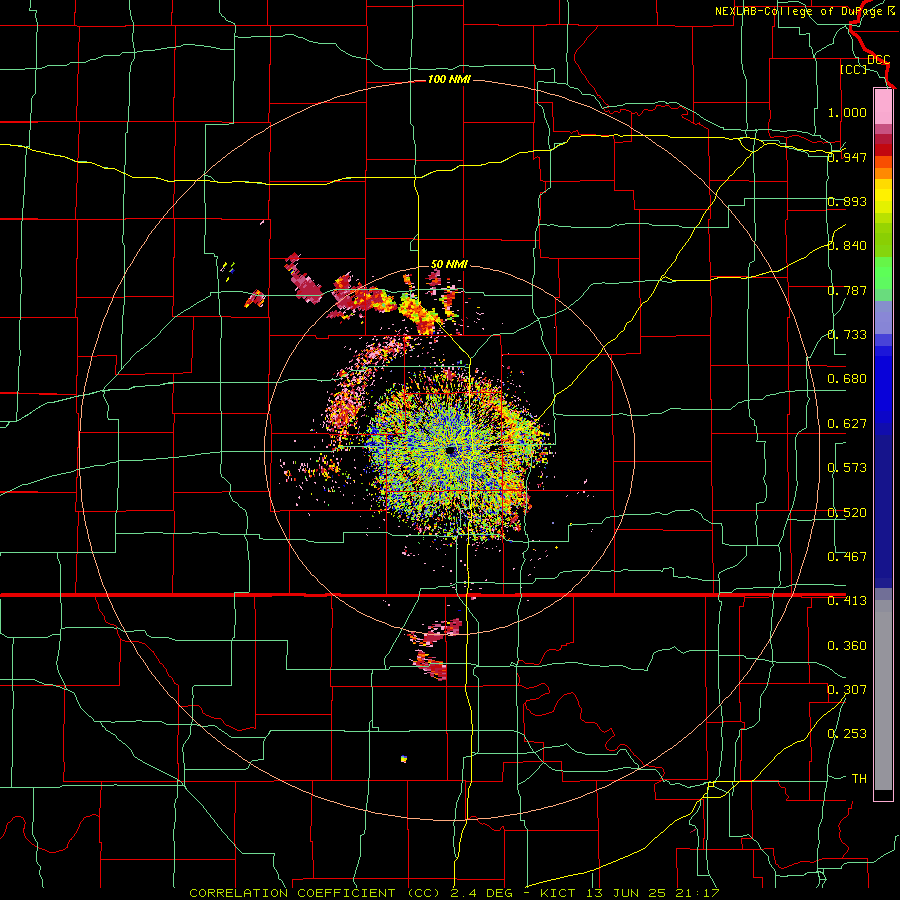Select the 0.307 scale value
The image size is (900, 900).
click(847, 690)
